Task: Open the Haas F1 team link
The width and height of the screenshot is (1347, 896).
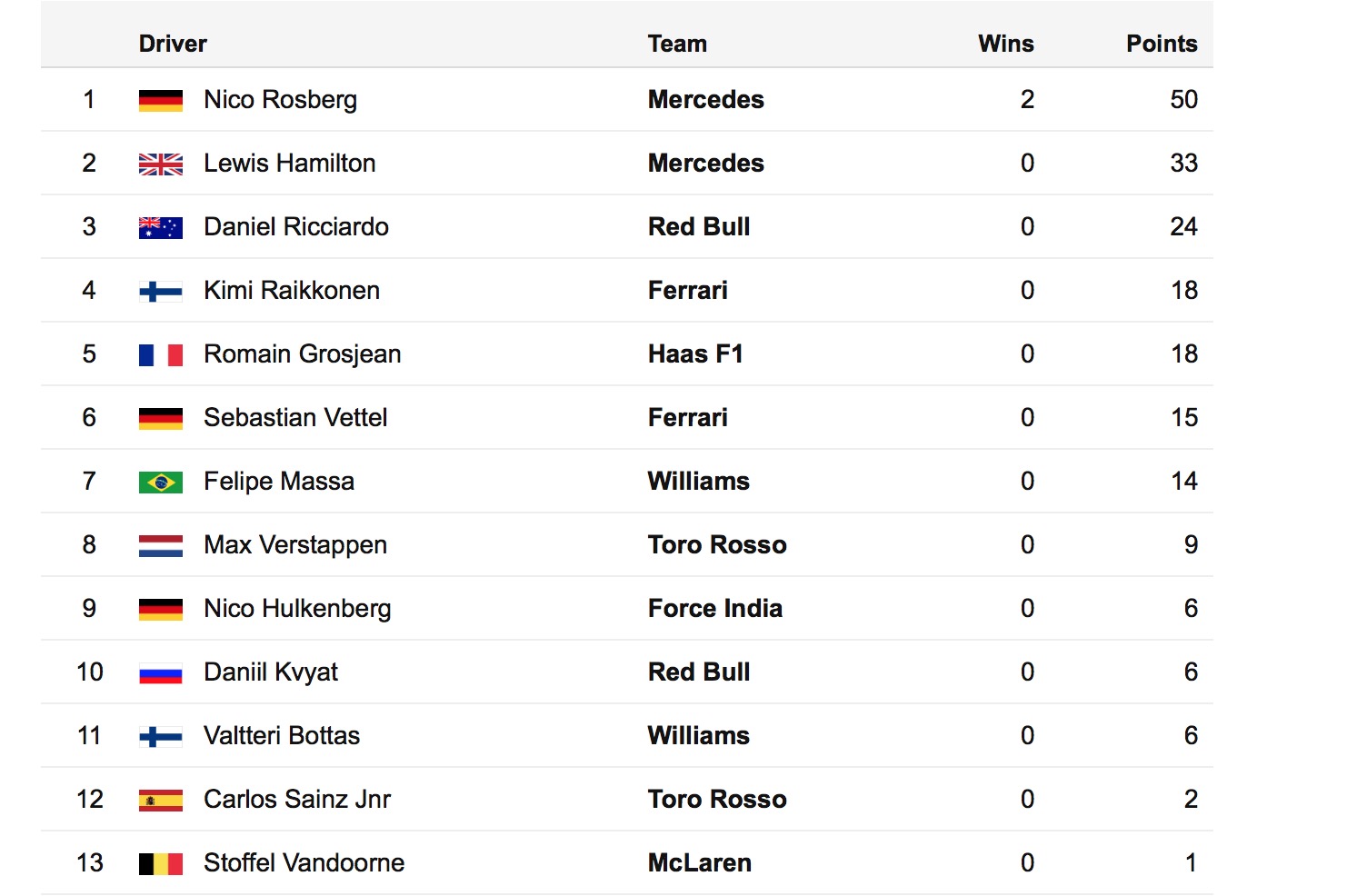Action: coord(695,353)
